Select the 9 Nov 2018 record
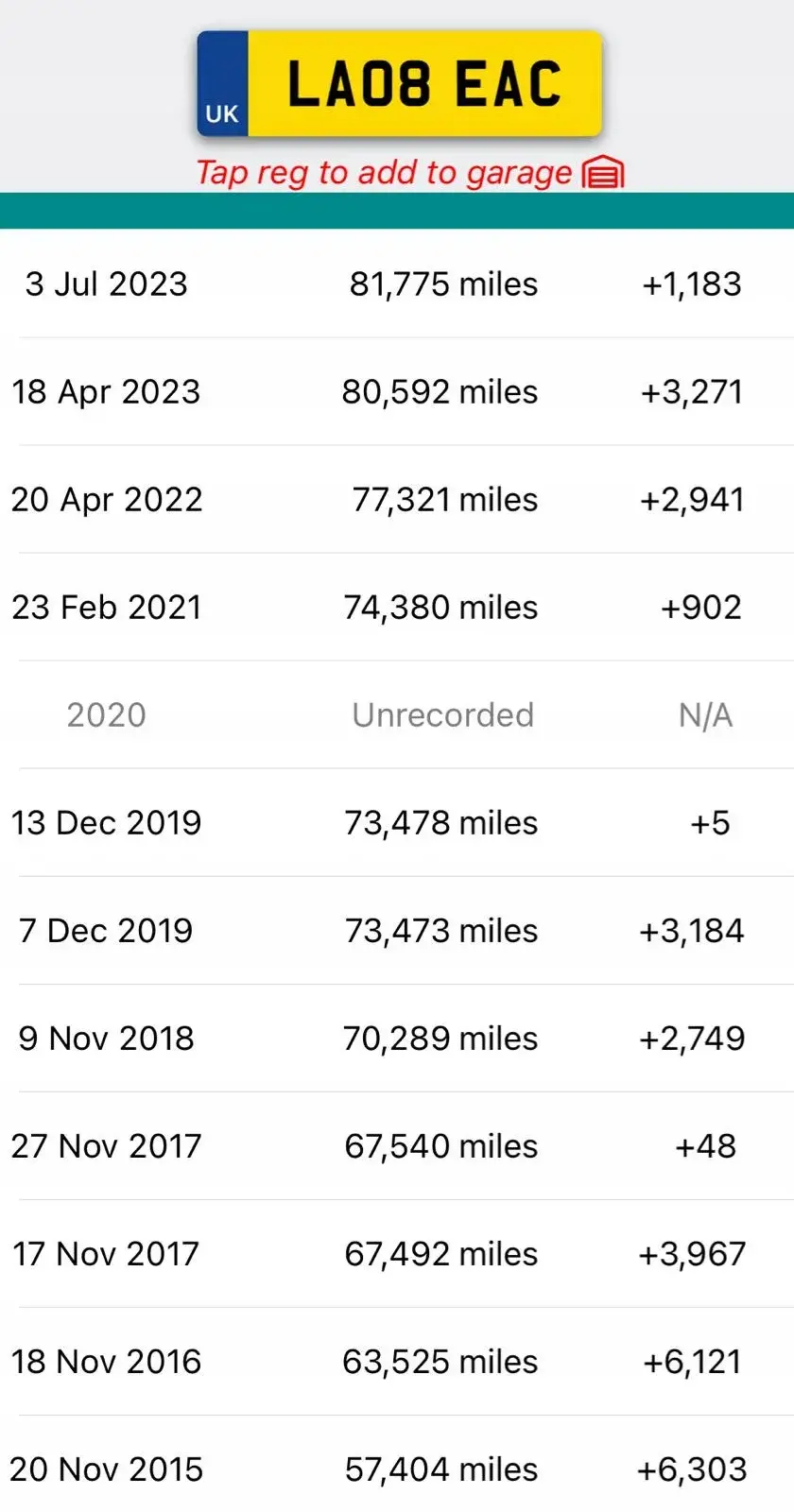The height and width of the screenshot is (1512, 794). (x=397, y=1038)
